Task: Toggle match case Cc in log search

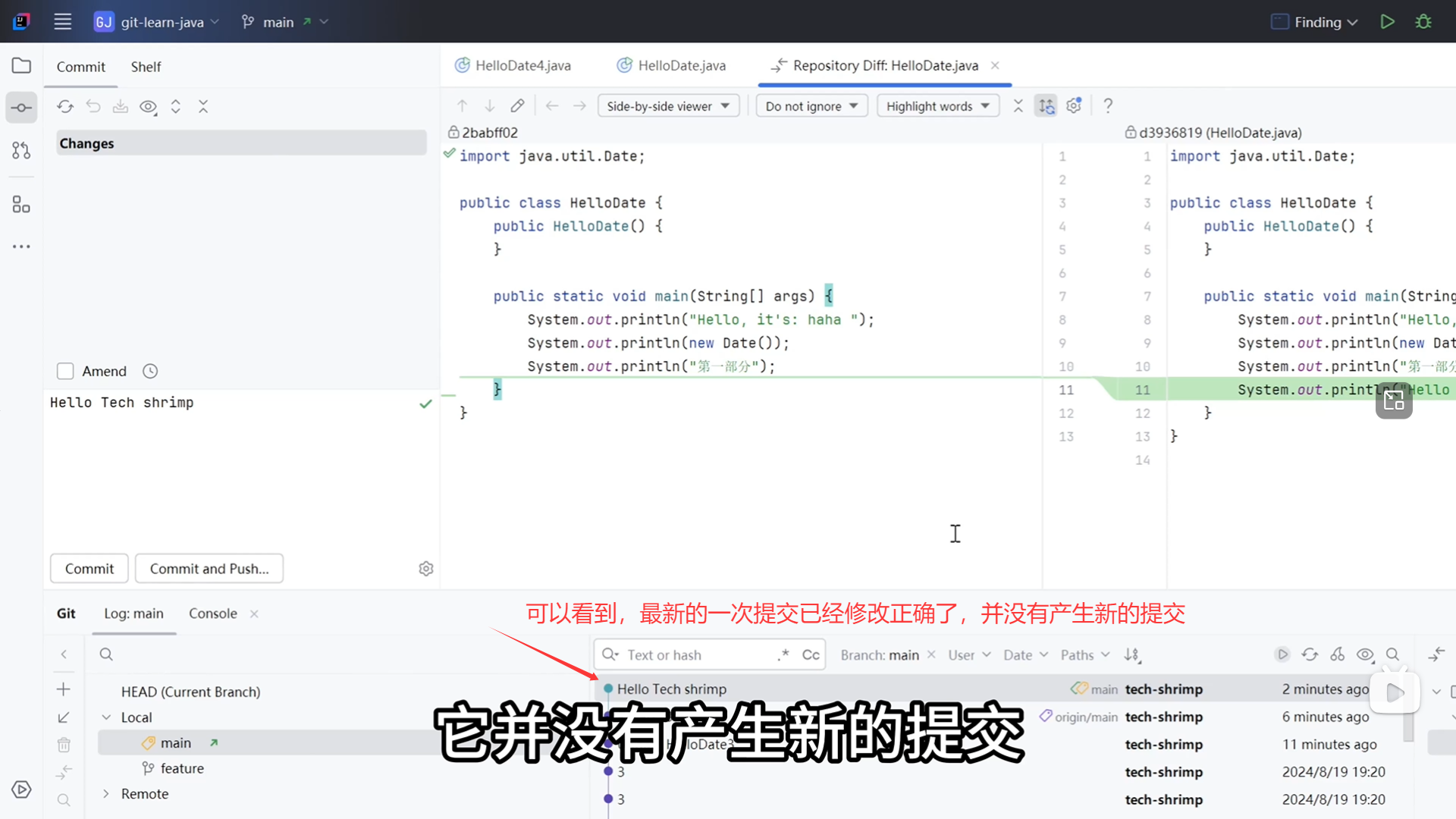Action: click(x=811, y=654)
